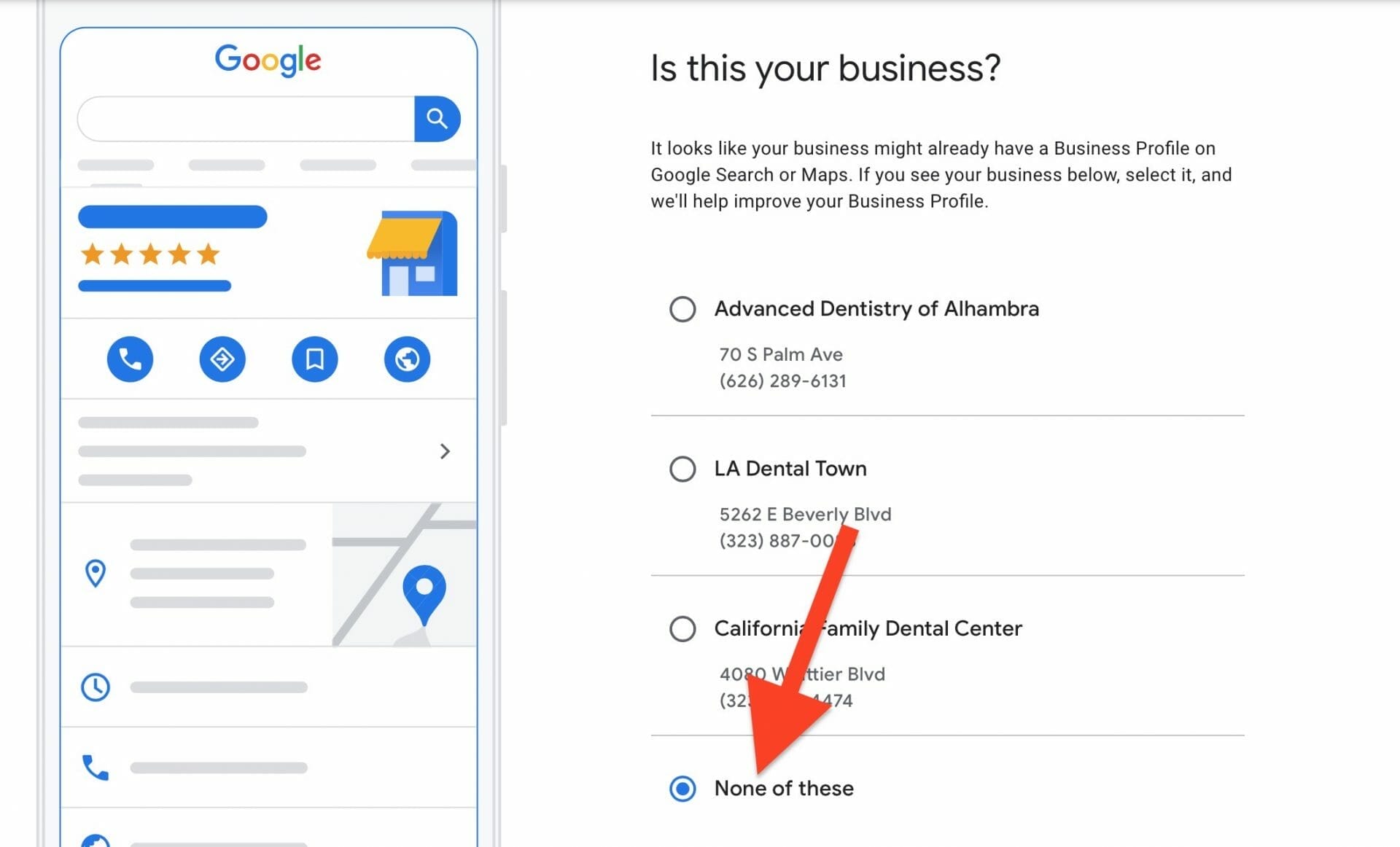Select the None of these option
This screenshot has width=1400, height=847.
point(682,788)
